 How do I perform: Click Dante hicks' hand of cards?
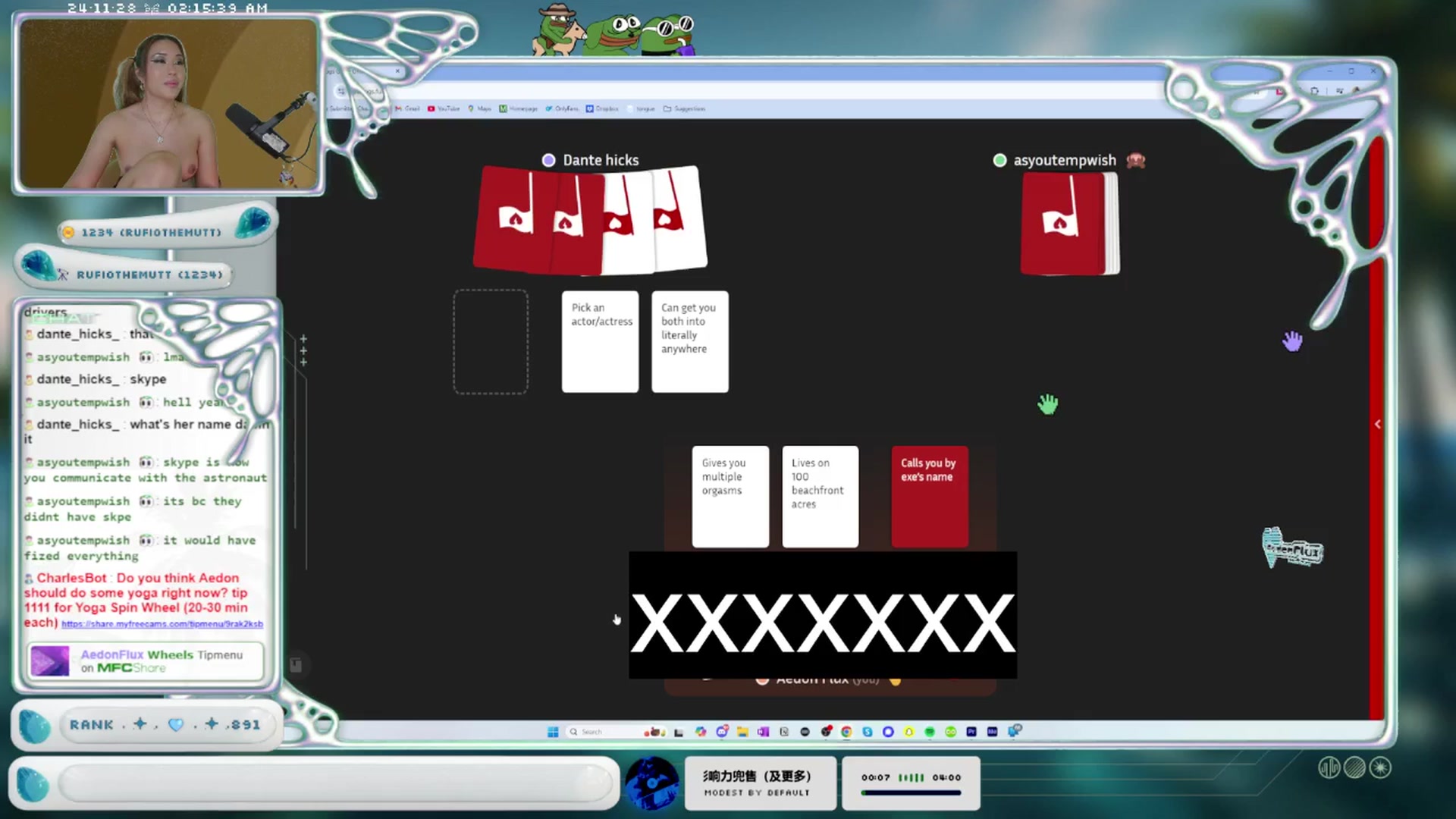pyautogui.click(x=590, y=220)
